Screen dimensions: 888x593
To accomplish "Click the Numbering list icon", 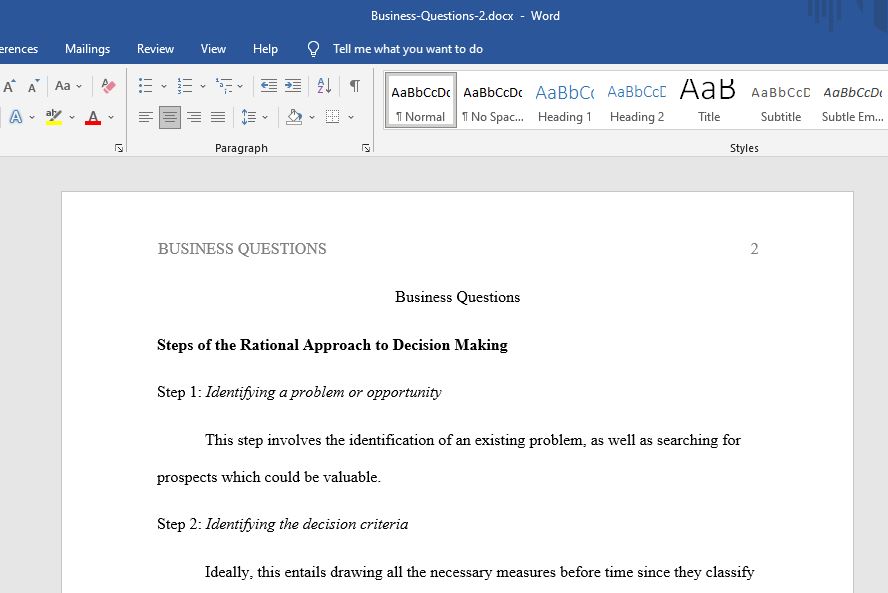I will point(185,86).
